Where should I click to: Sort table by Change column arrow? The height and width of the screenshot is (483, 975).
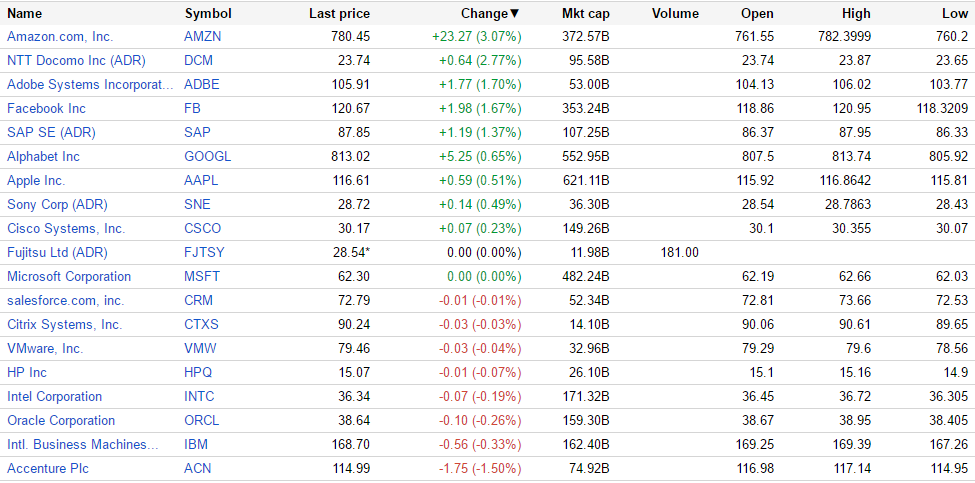(515, 14)
